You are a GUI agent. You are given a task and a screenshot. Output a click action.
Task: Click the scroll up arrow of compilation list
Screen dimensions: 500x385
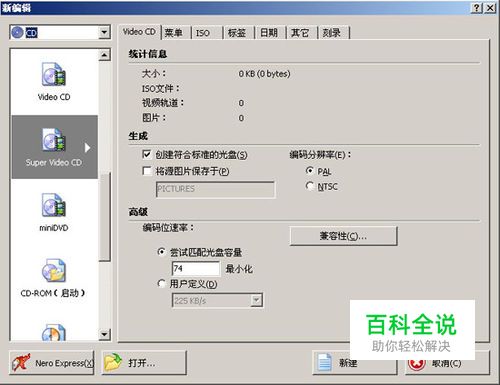point(105,55)
